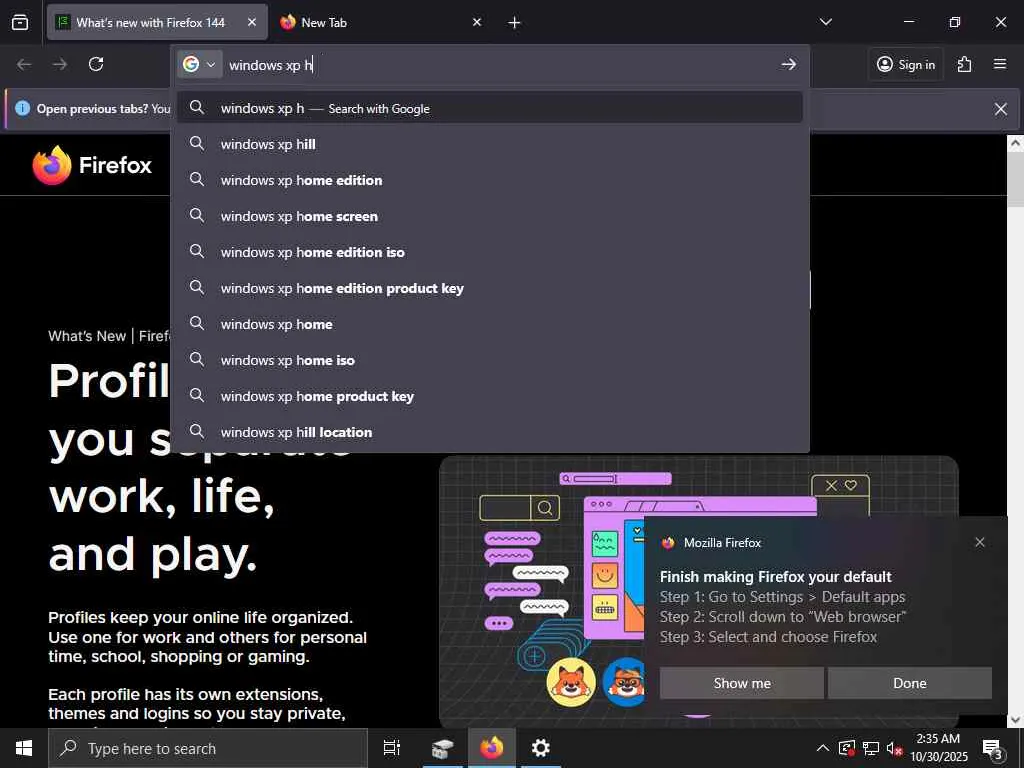
Task: Open Task View on the taskbar
Action: click(x=391, y=748)
